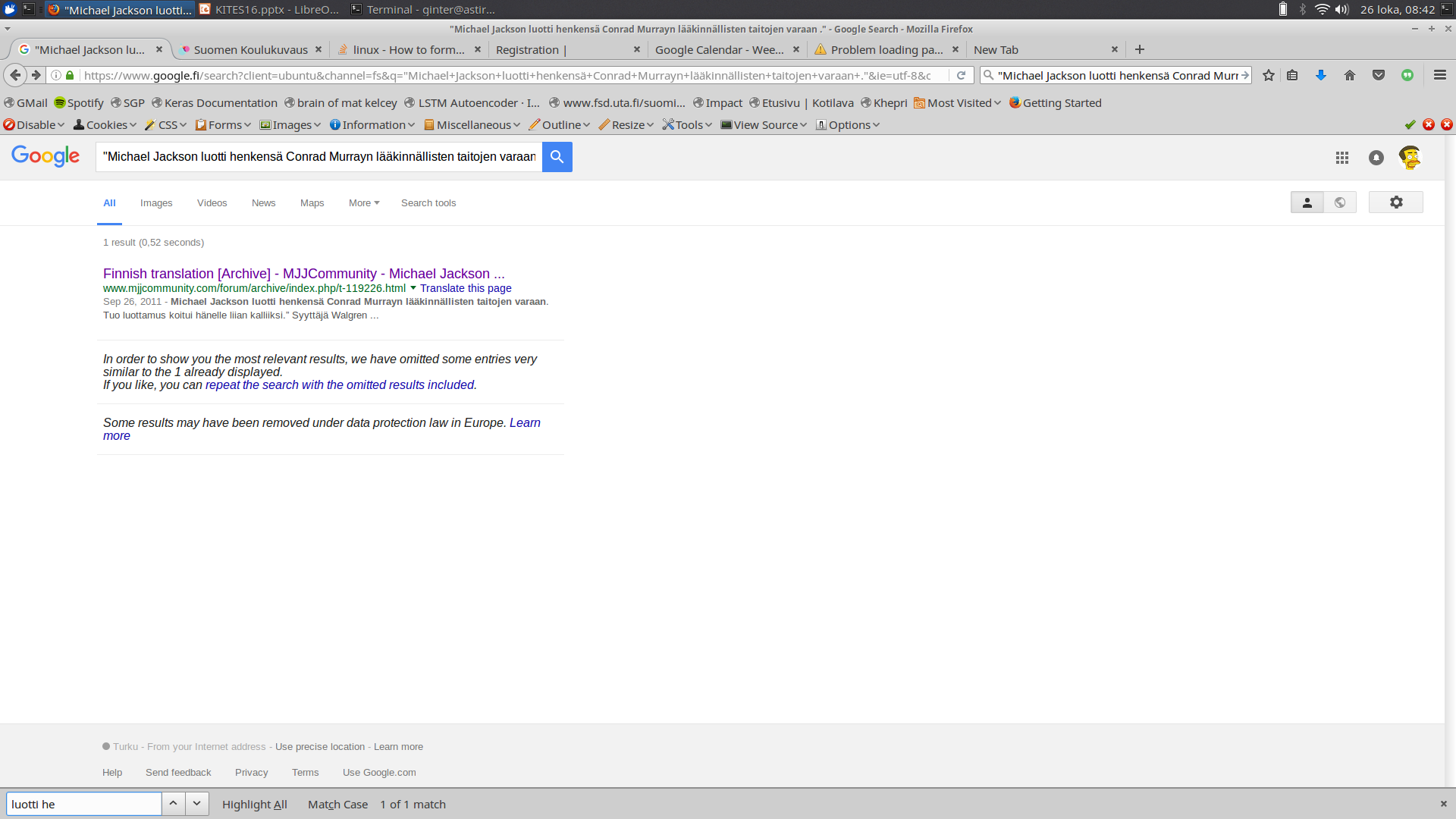Image resolution: width=1456 pixels, height=819 pixels.
Task: Open the Google apps grid
Action: pos(1341,158)
